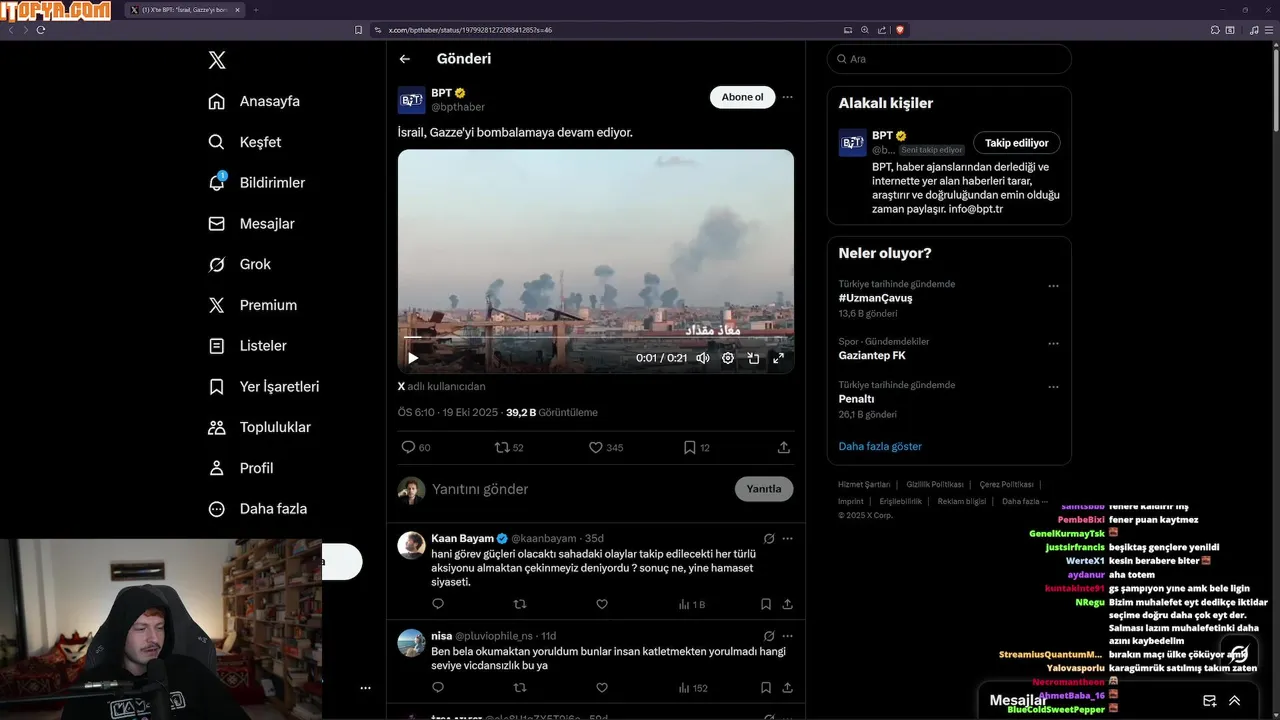The image size is (1280, 720).
Task: Share the BPT post
Action: pos(784,447)
